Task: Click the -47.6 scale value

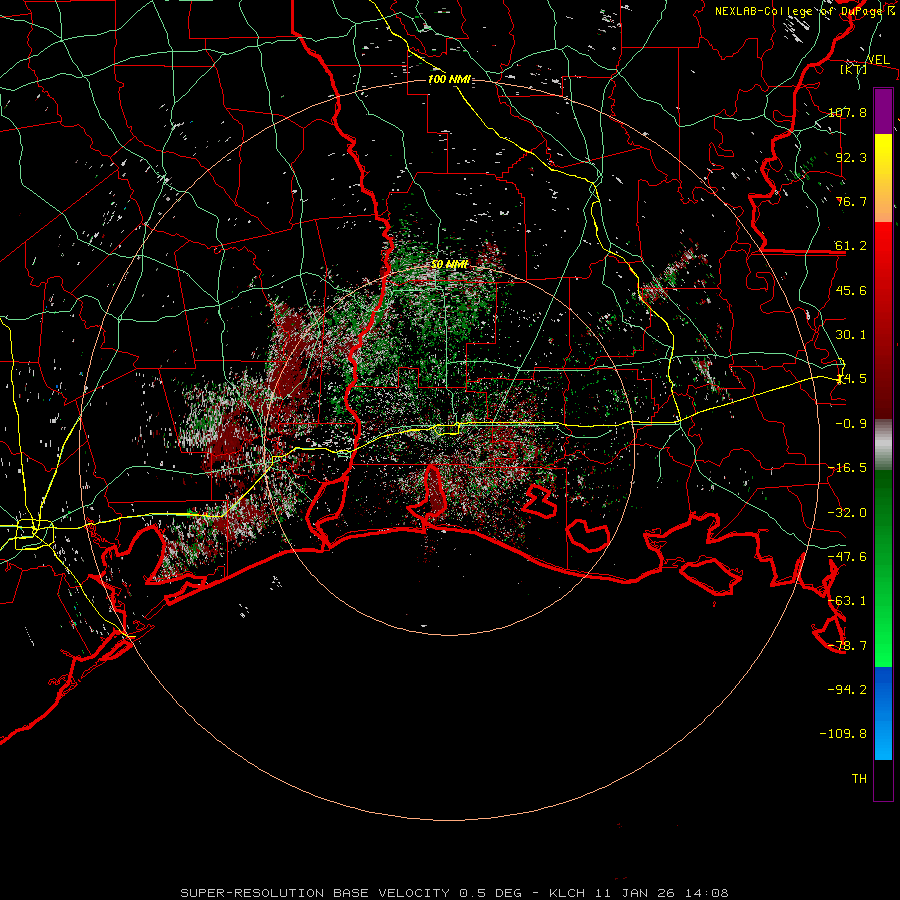Action: pos(847,557)
